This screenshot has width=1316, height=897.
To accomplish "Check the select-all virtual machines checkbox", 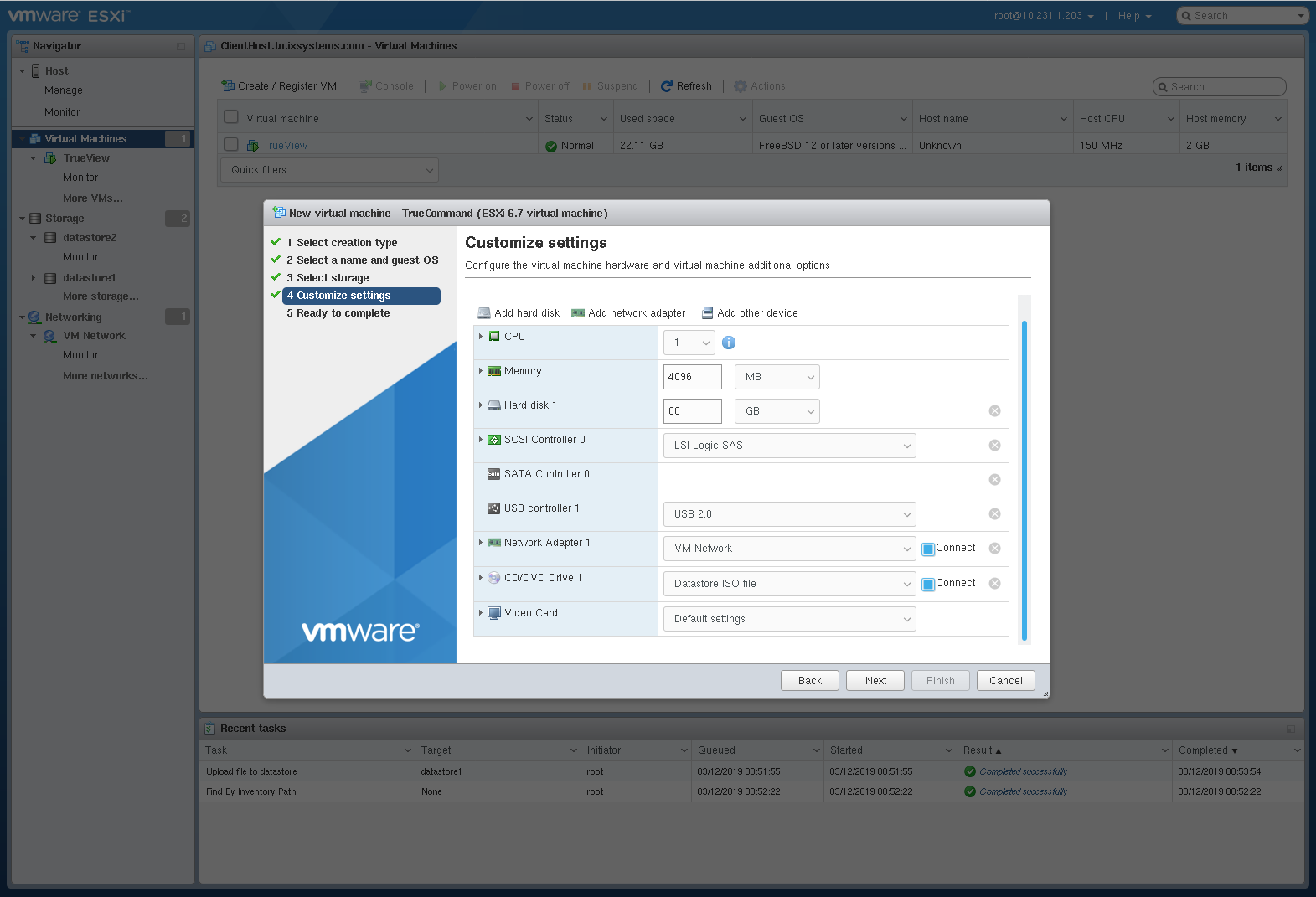I will click(x=231, y=117).
